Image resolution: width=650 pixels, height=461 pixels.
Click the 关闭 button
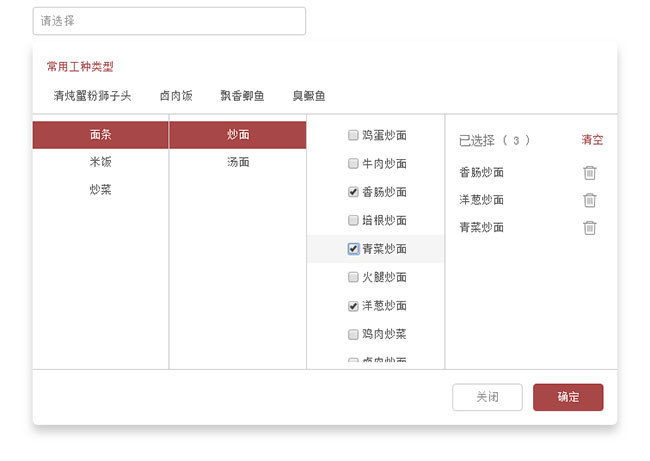[x=487, y=397]
